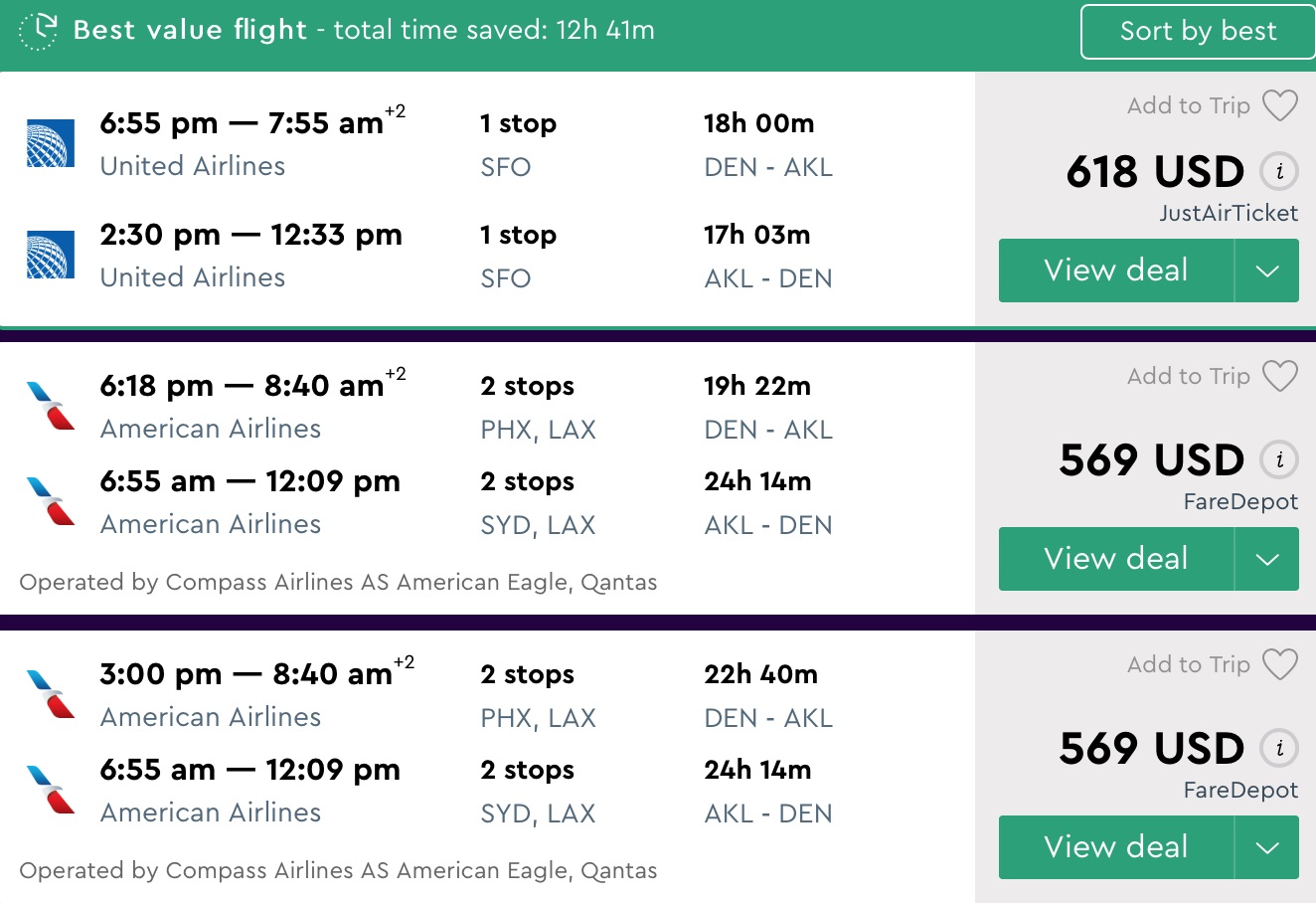Click United logo on 2:30 pm return flight
1316x903 pixels.
50,256
